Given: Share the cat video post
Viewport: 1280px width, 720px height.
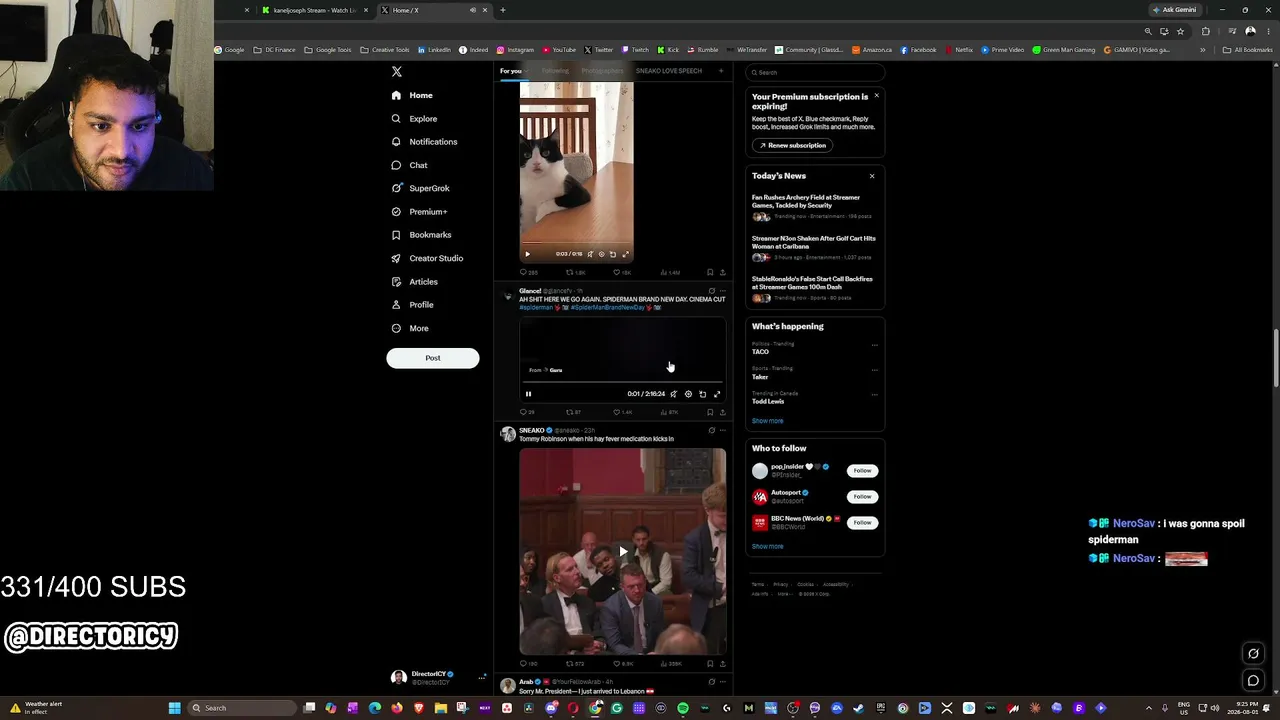Looking at the screenshot, I should point(722,272).
